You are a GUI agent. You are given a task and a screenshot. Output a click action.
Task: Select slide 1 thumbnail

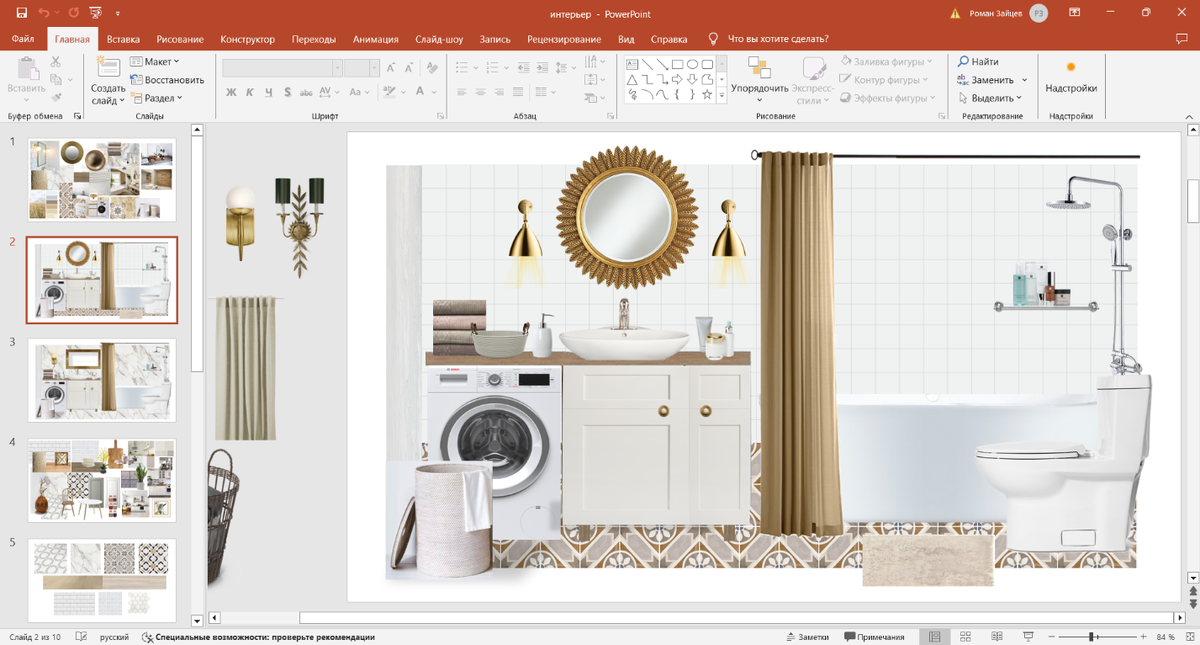tap(102, 180)
